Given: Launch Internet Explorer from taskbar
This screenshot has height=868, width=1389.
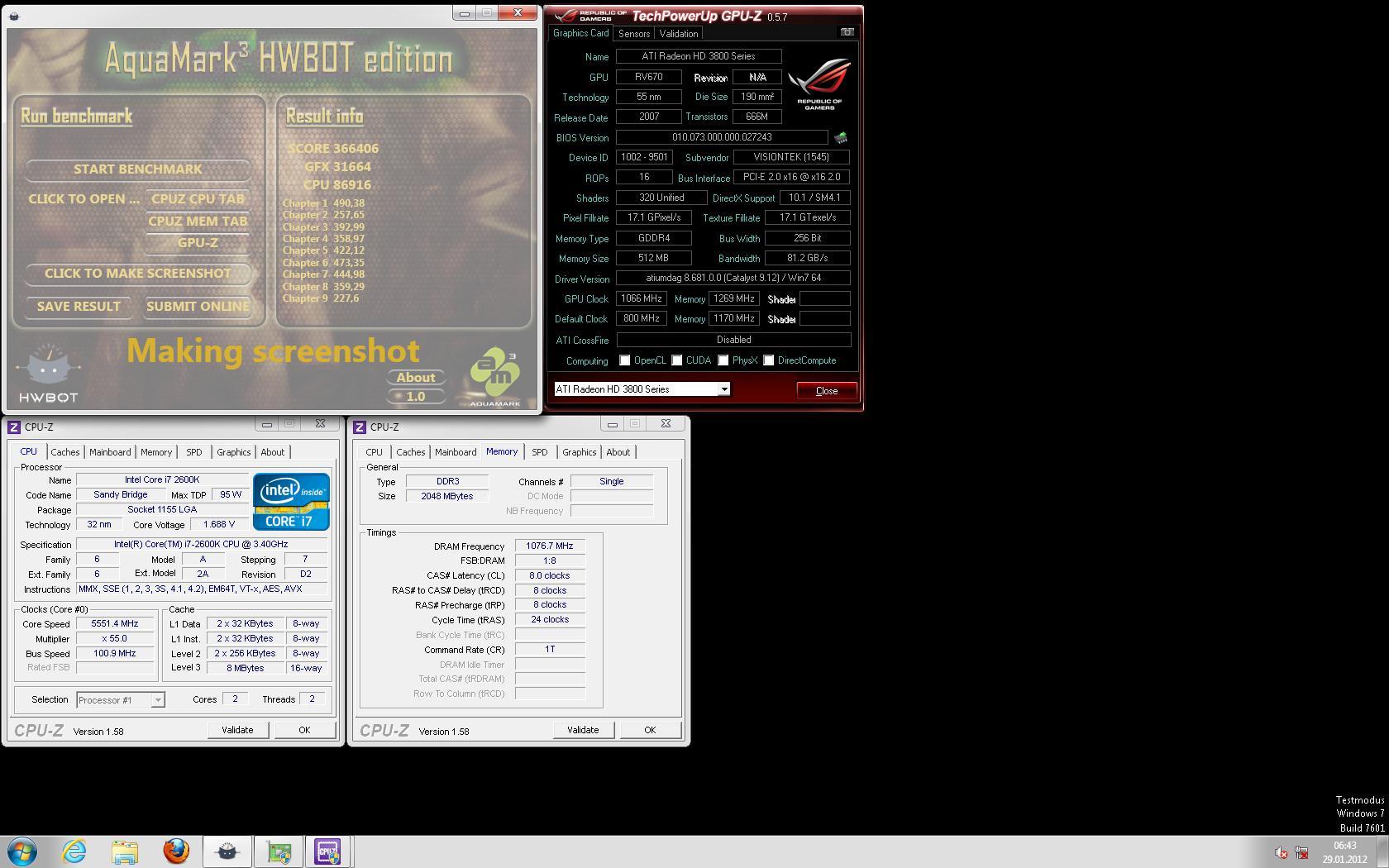Looking at the screenshot, I should [x=74, y=851].
